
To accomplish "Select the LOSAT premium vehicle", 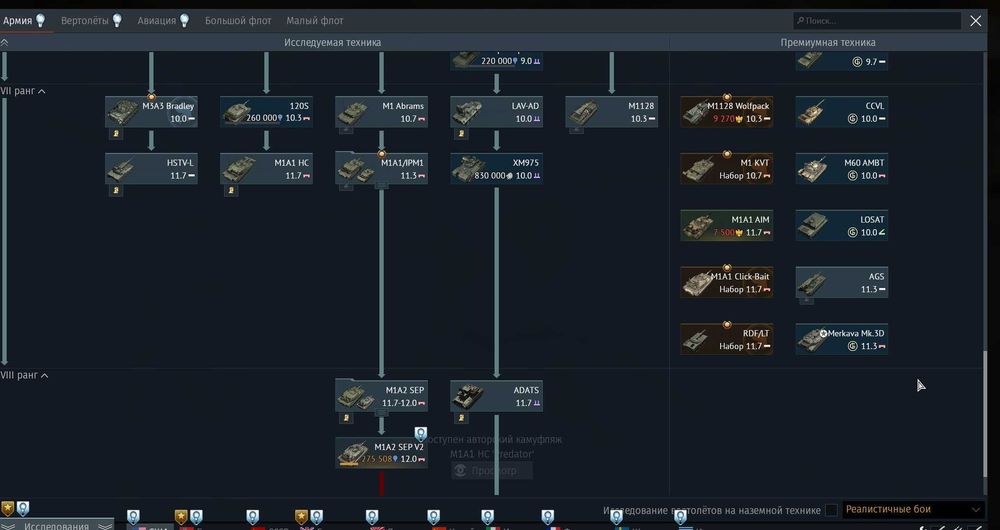I will 842,226.
